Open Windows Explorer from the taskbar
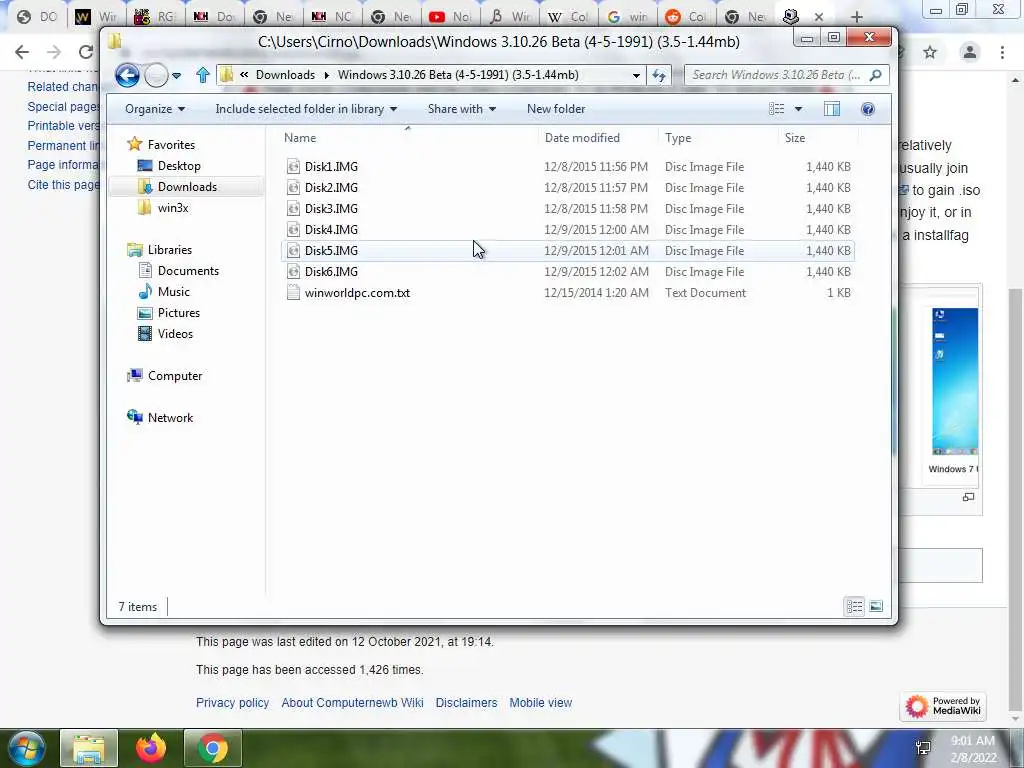Screen dimensions: 1024x768 (x=89, y=748)
